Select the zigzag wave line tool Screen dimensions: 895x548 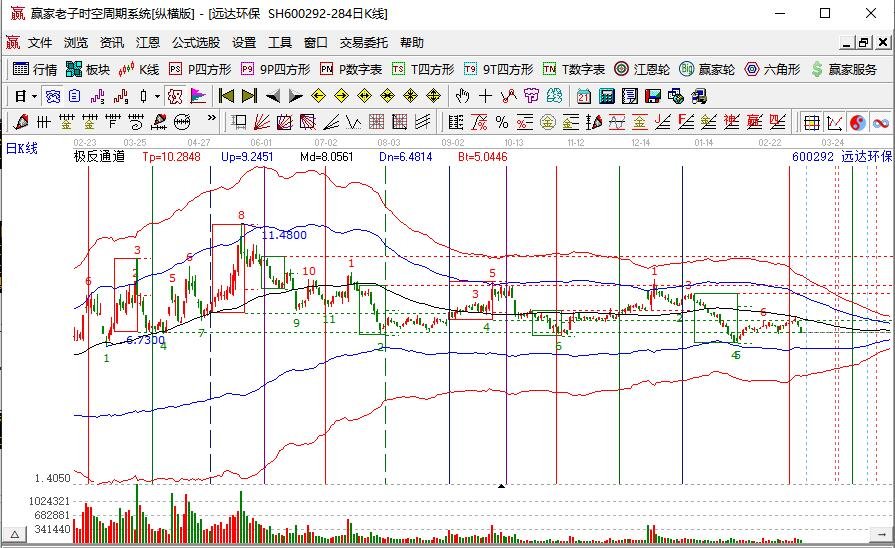pyautogui.click(x=353, y=122)
